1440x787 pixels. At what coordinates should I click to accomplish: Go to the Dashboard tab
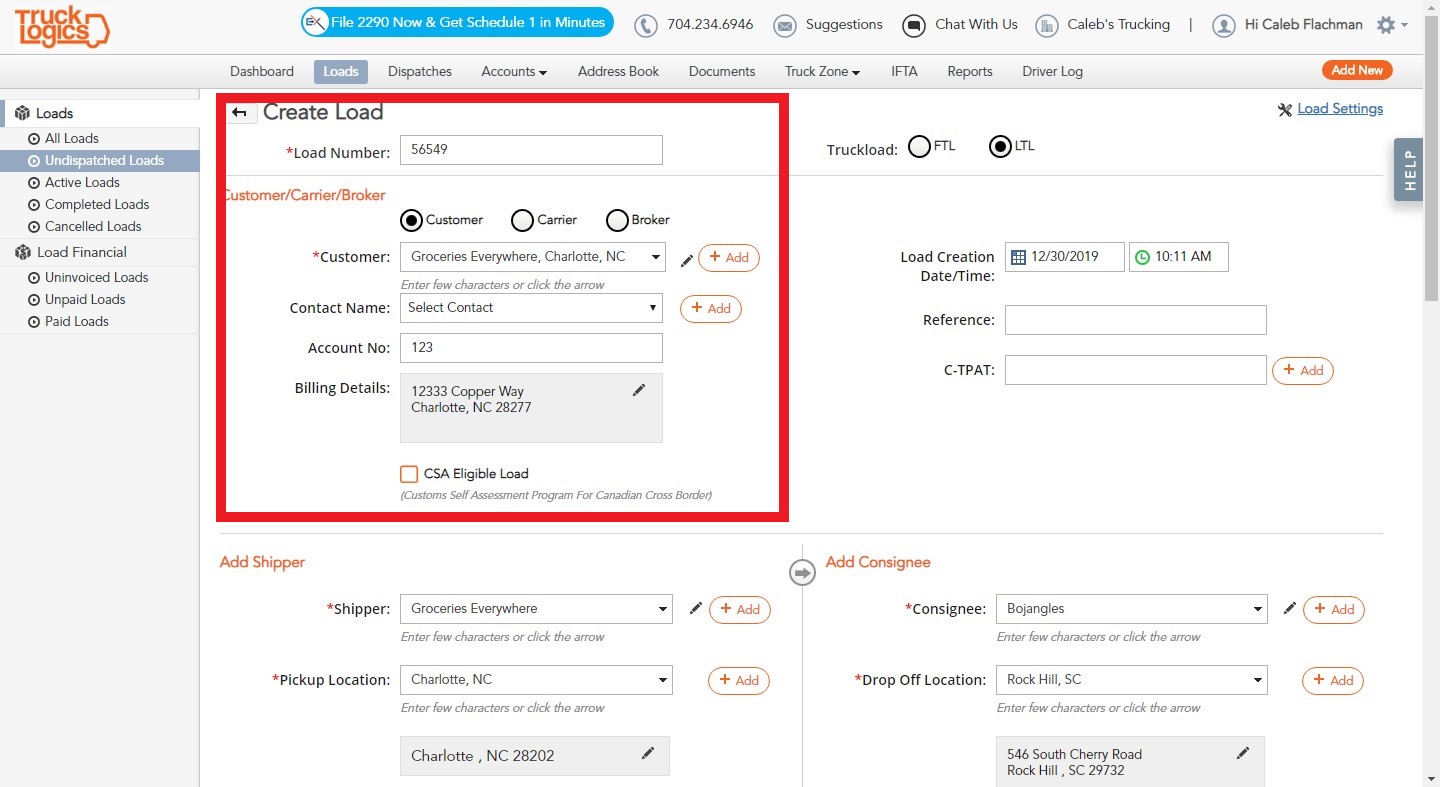coord(262,71)
